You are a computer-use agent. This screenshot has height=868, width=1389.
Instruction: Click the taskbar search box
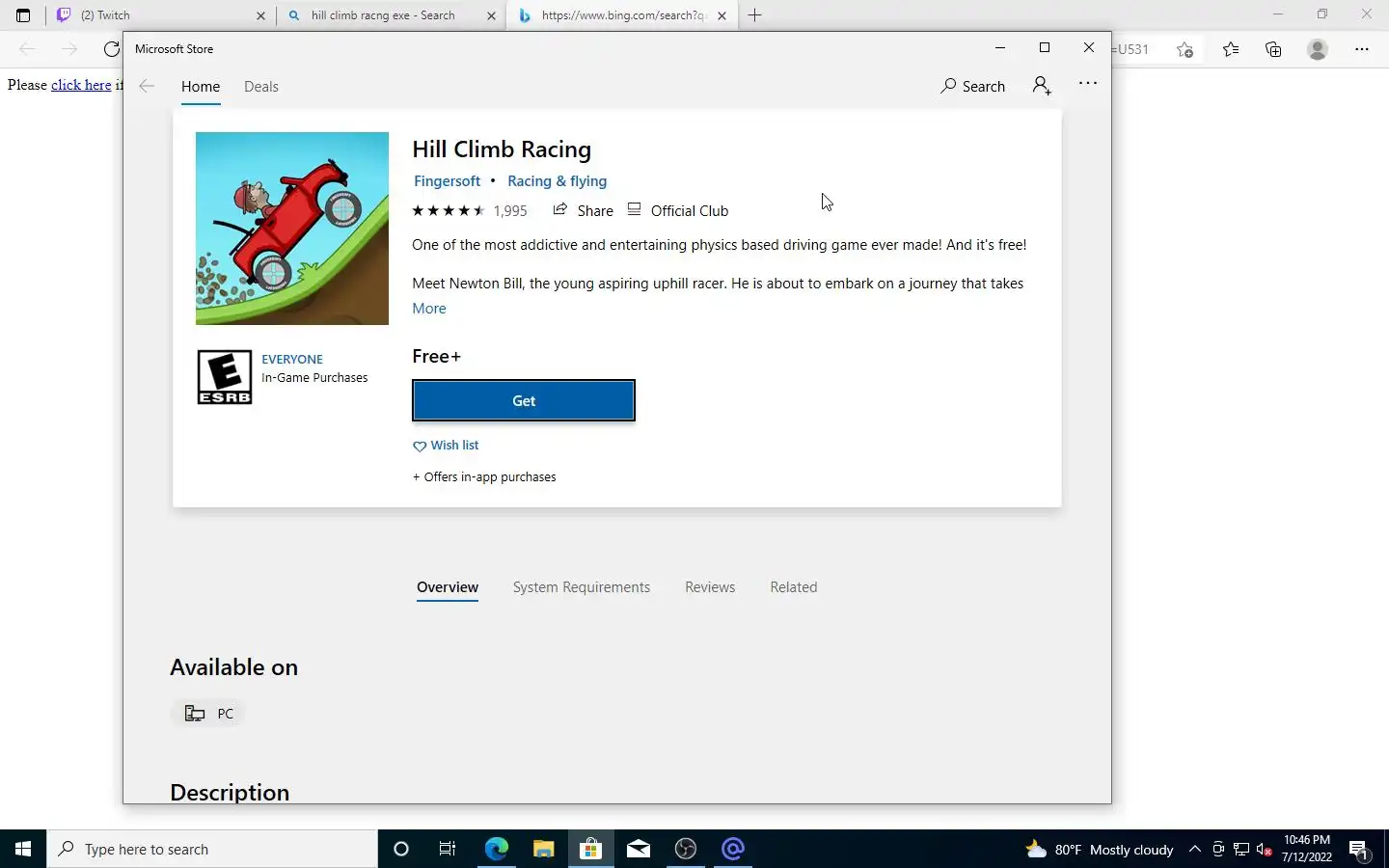coord(212,849)
